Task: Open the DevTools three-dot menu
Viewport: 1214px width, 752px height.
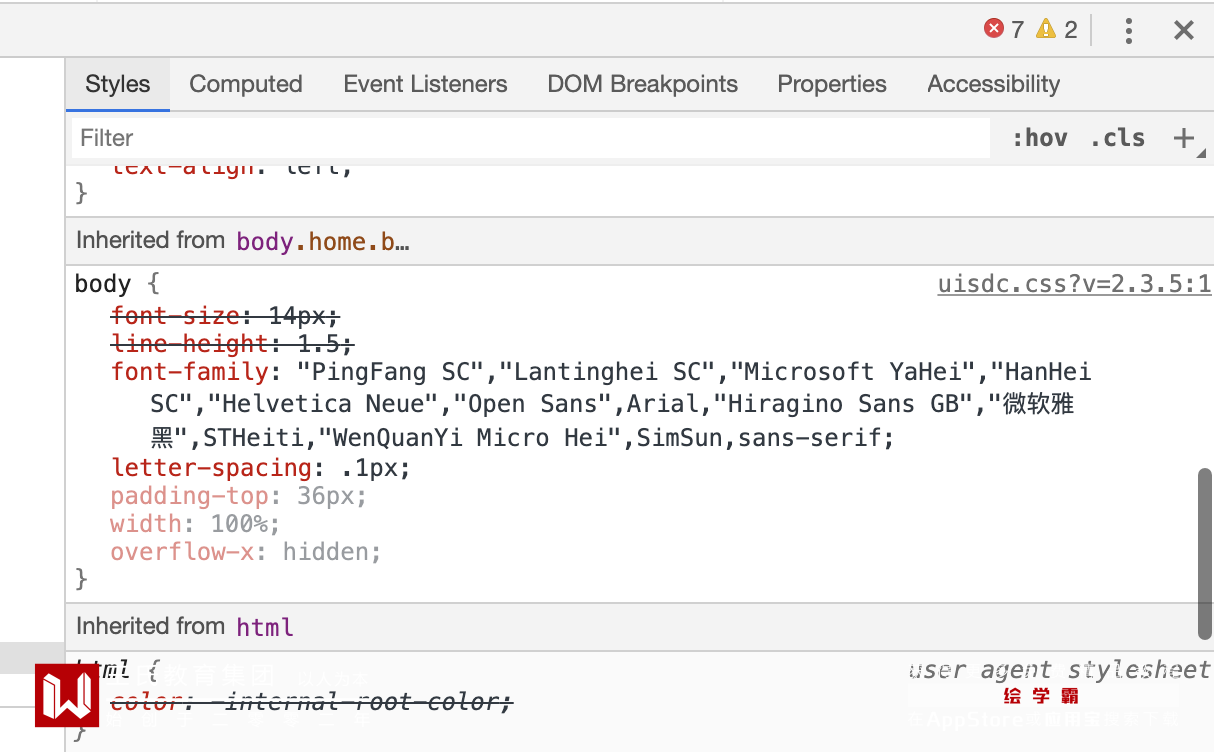Action: [1128, 30]
